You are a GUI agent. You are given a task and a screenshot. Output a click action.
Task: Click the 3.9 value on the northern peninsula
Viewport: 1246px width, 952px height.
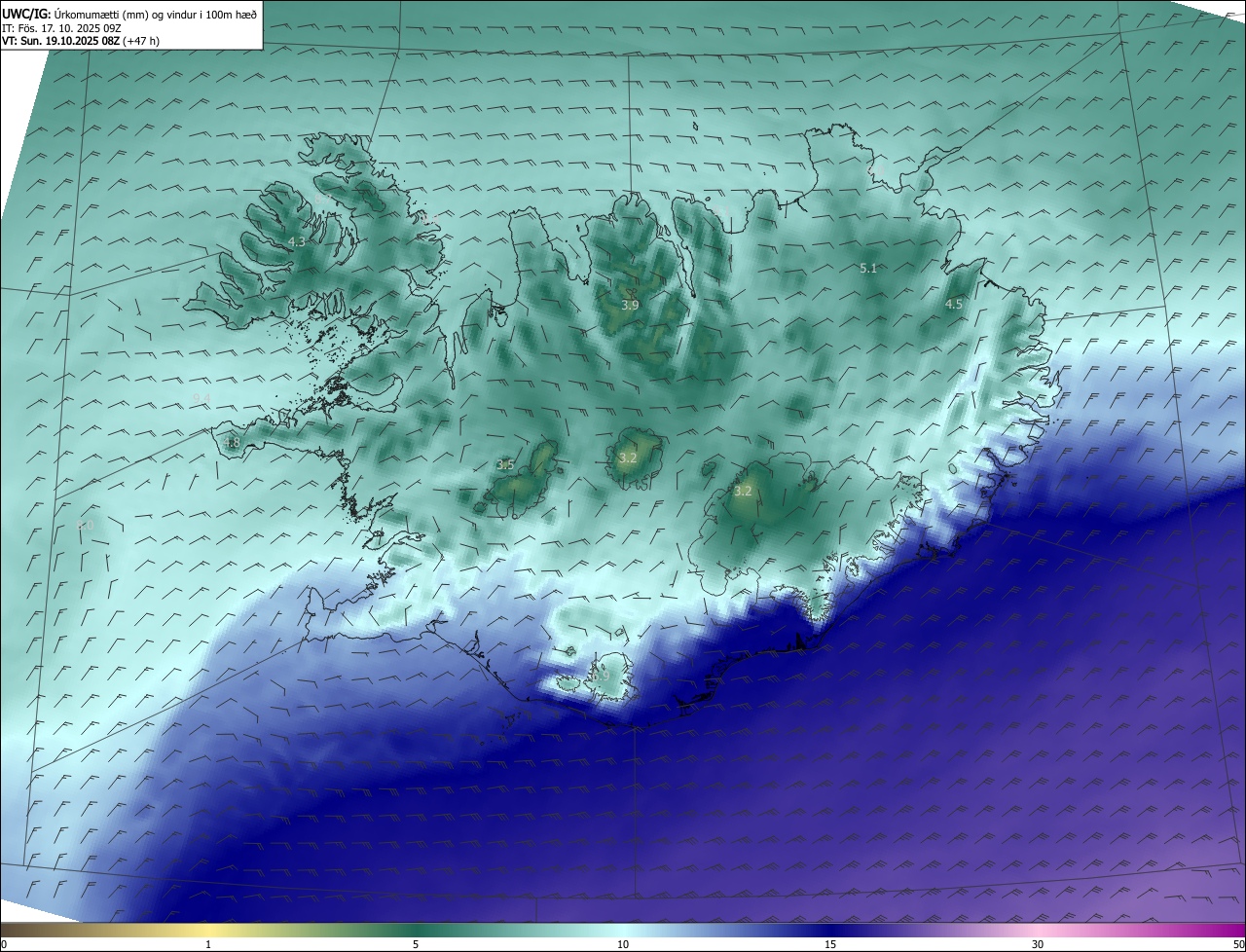point(630,305)
